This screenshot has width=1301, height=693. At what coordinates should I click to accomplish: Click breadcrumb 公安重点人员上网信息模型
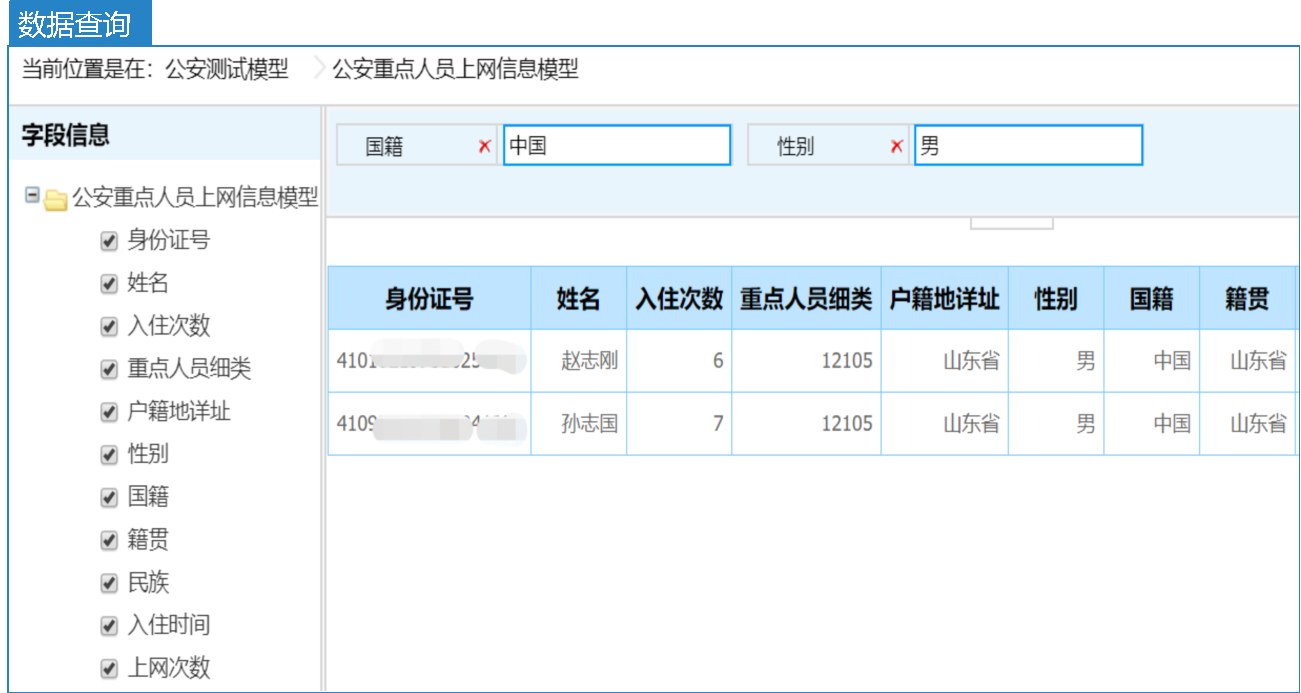coord(455,70)
